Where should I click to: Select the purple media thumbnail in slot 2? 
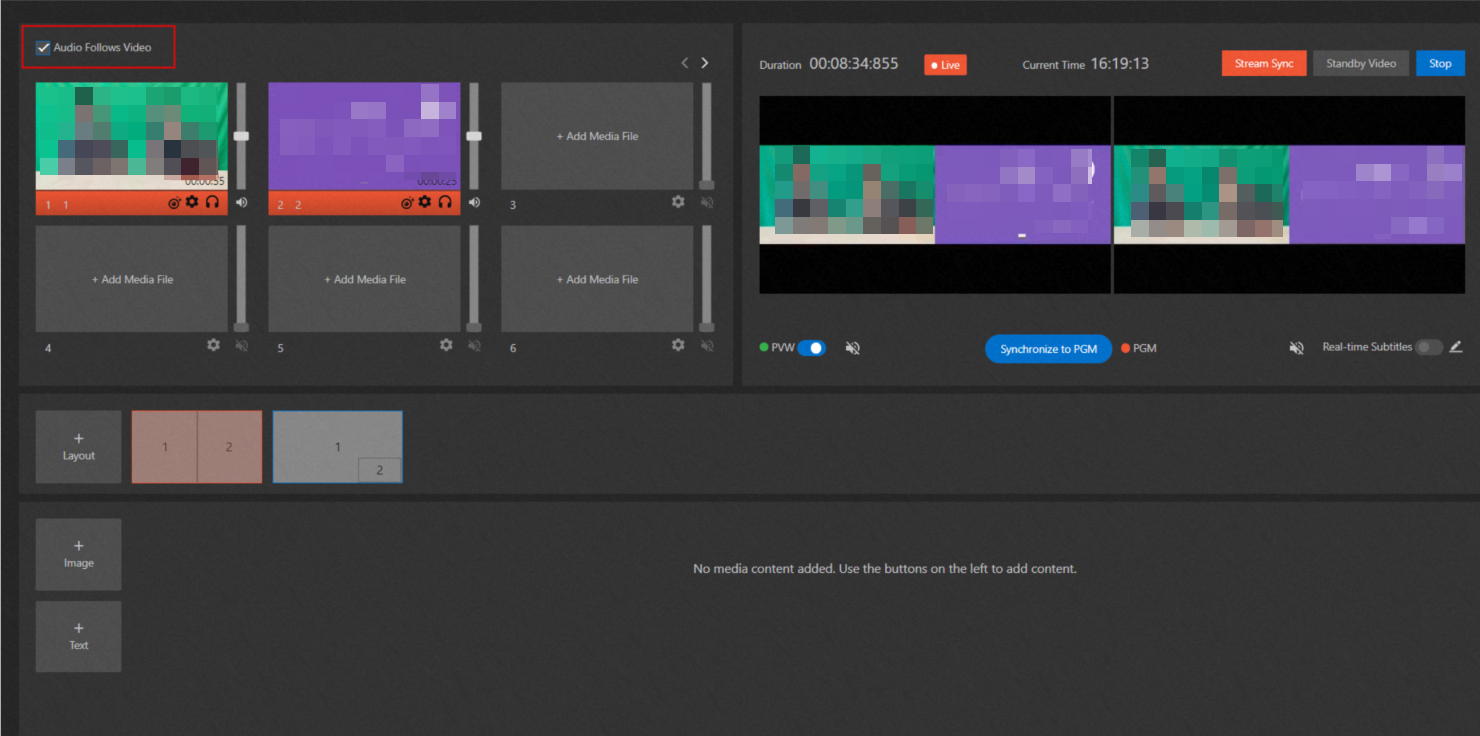click(365, 136)
